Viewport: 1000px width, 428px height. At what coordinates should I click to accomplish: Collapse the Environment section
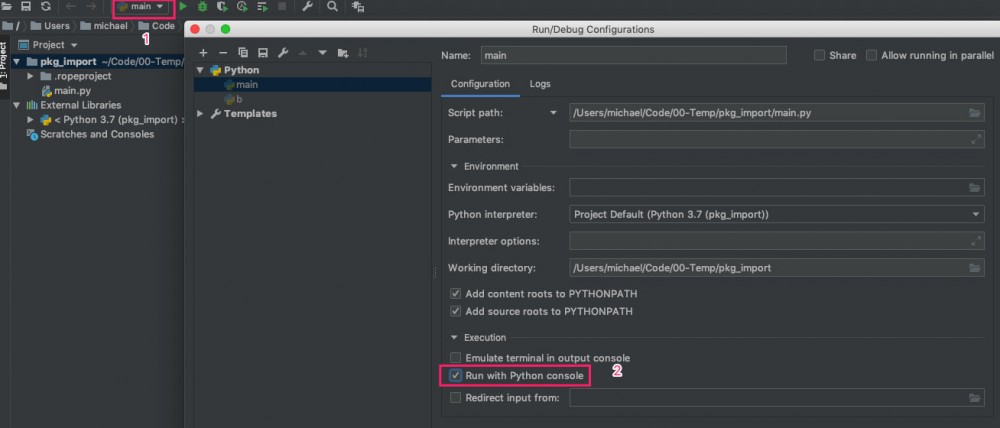[x=454, y=166]
